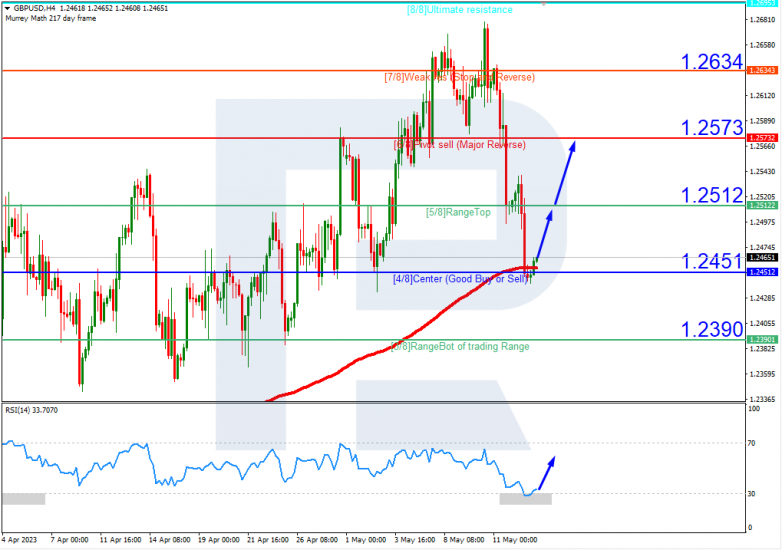
Task: Select the '[7/8]Weak' Stop and Reverse label
Action: coord(459,77)
